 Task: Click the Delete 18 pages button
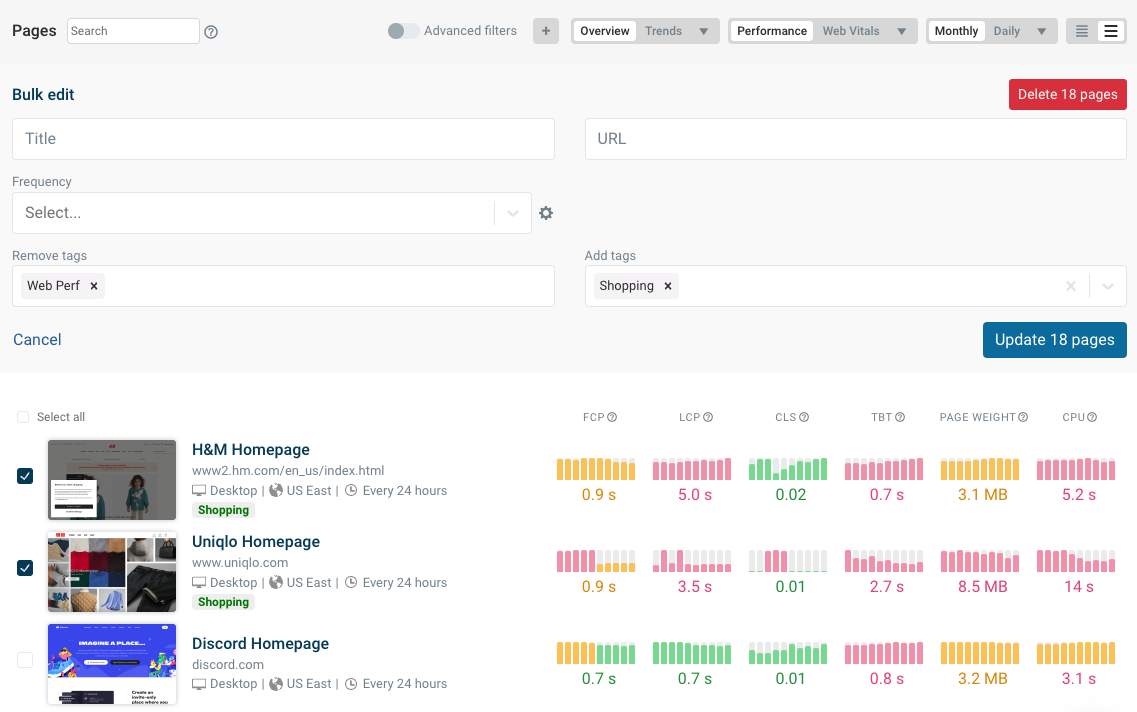pos(1067,93)
